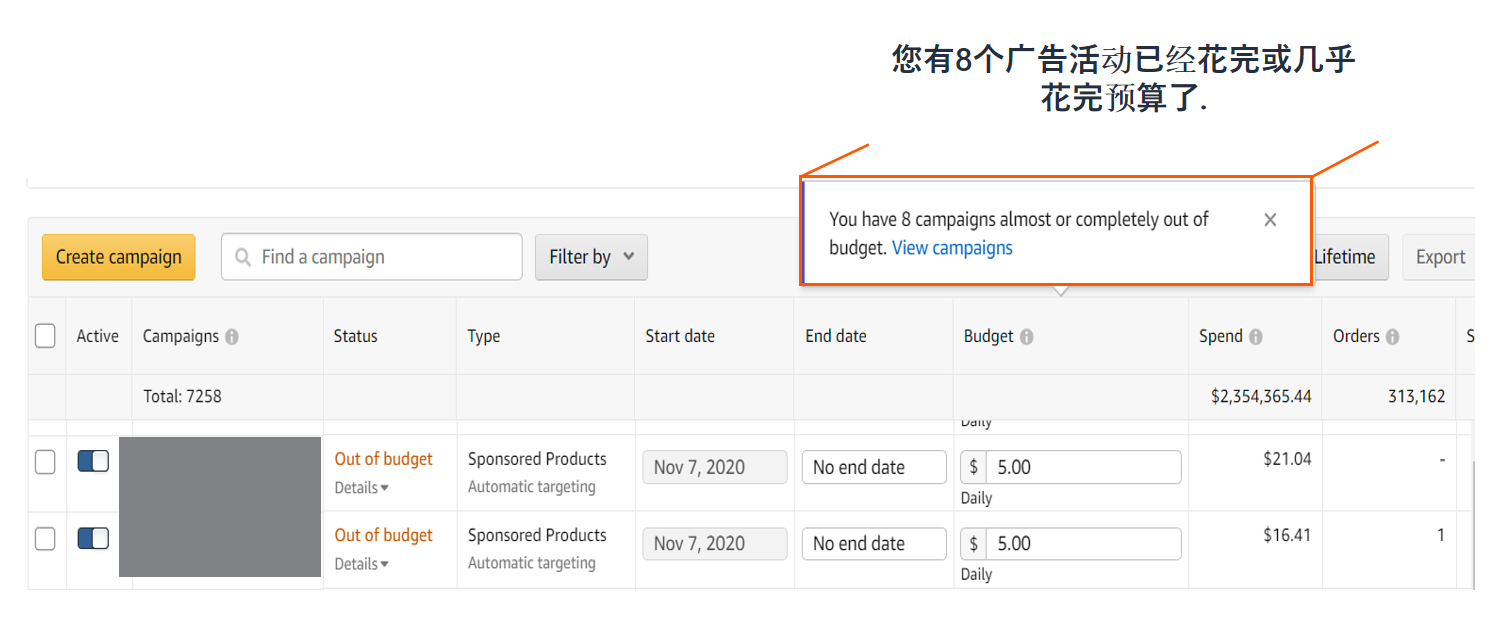
Task: Tick the select-all campaigns checkbox
Action: pos(45,336)
